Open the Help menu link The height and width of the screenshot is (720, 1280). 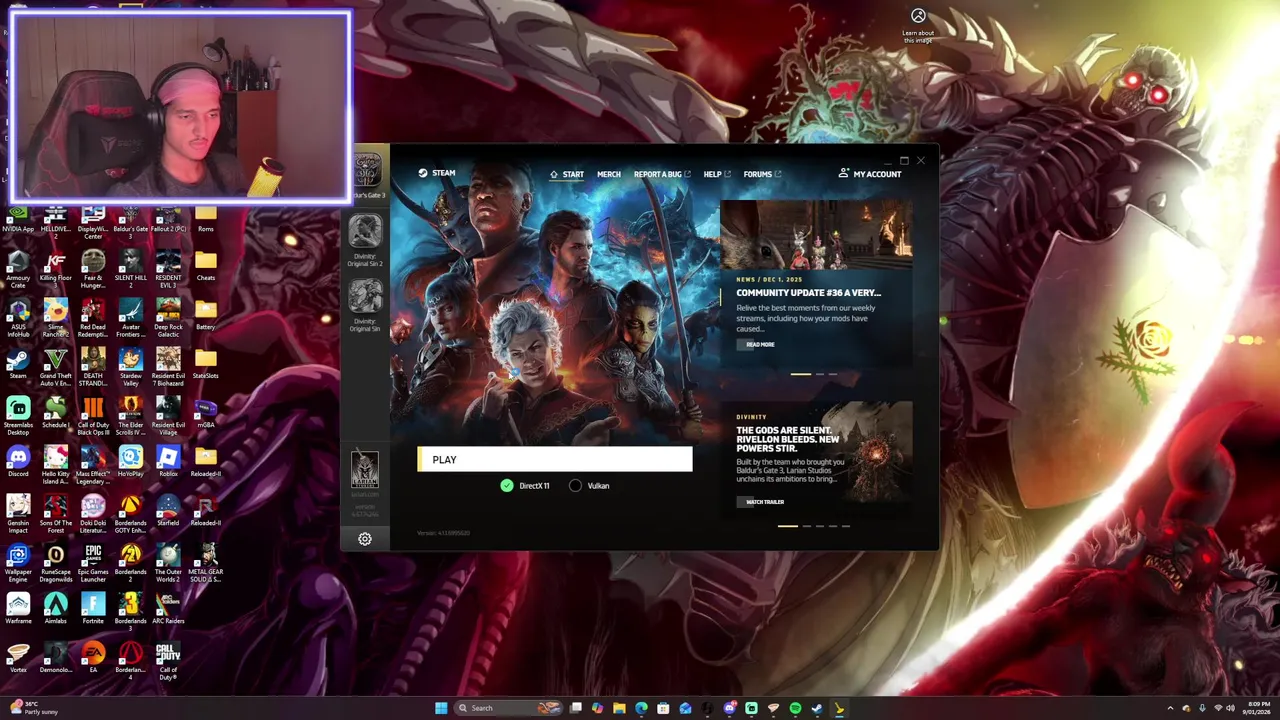(717, 174)
